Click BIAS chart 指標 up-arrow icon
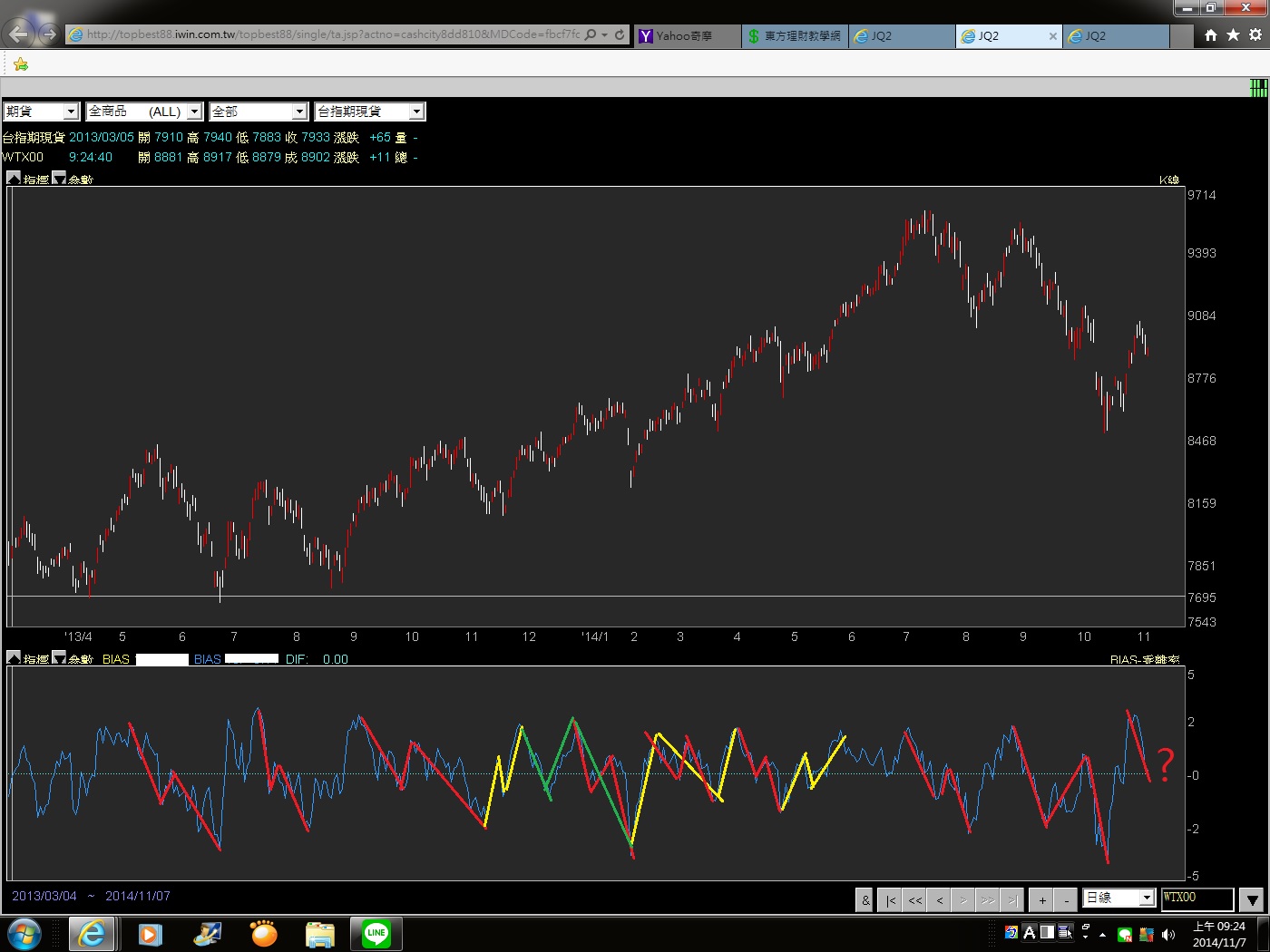This screenshot has width=1270, height=952. (x=14, y=658)
